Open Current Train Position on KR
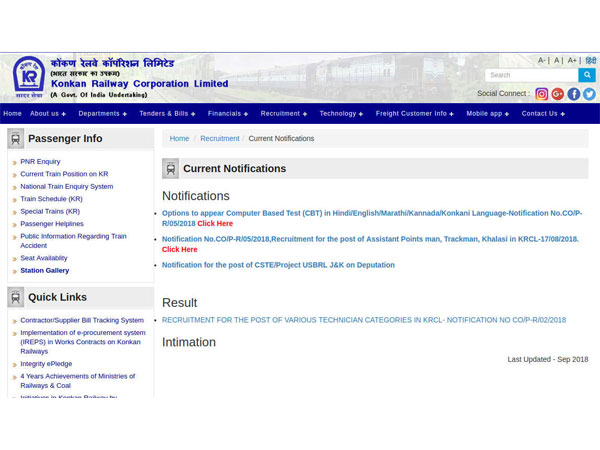Image resolution: width=600 pixels, height=450 pixels. click(64, 174)
